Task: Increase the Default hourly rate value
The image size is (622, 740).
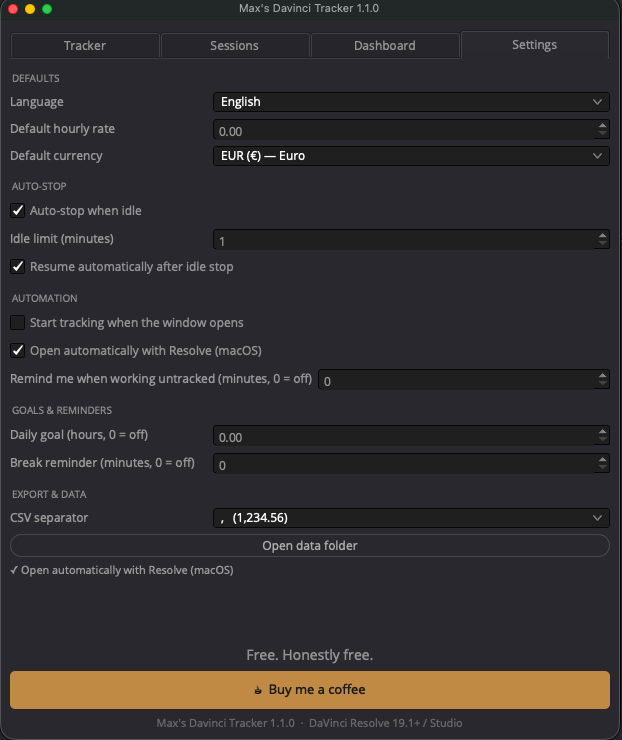Action: tap(603, 126)
